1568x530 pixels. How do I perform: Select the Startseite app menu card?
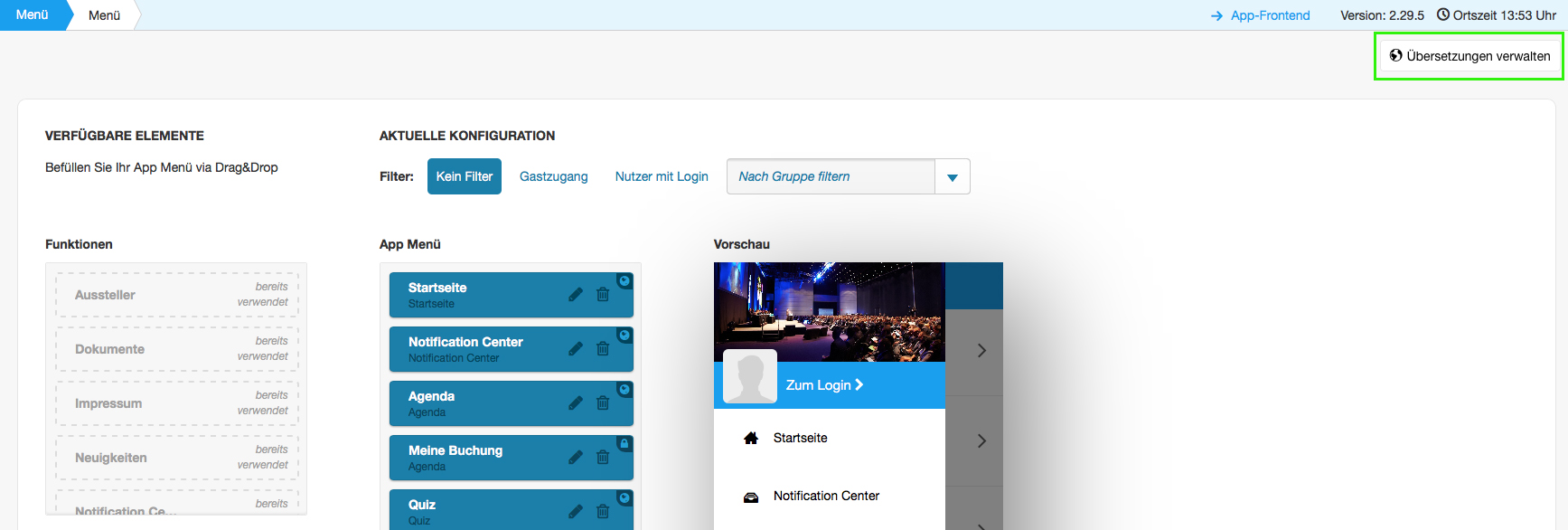coord(512,295)
